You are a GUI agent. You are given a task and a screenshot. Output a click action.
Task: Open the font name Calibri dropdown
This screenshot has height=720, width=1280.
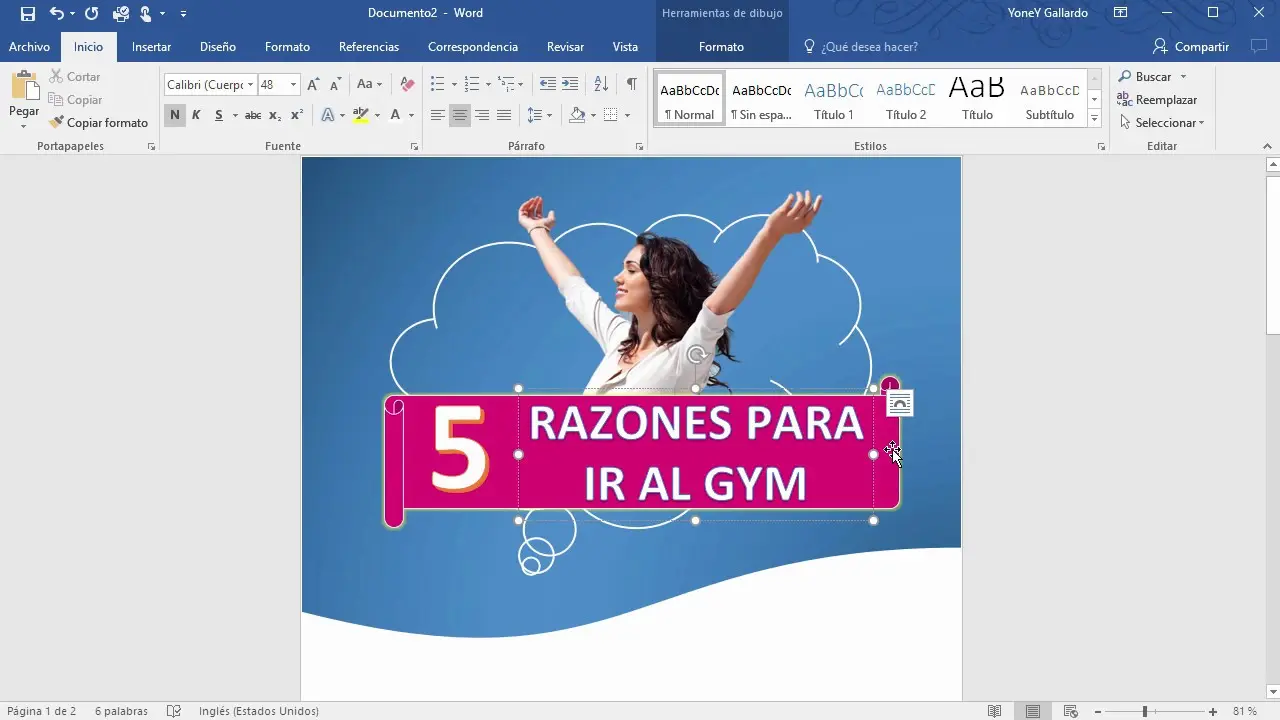[250, 85]
